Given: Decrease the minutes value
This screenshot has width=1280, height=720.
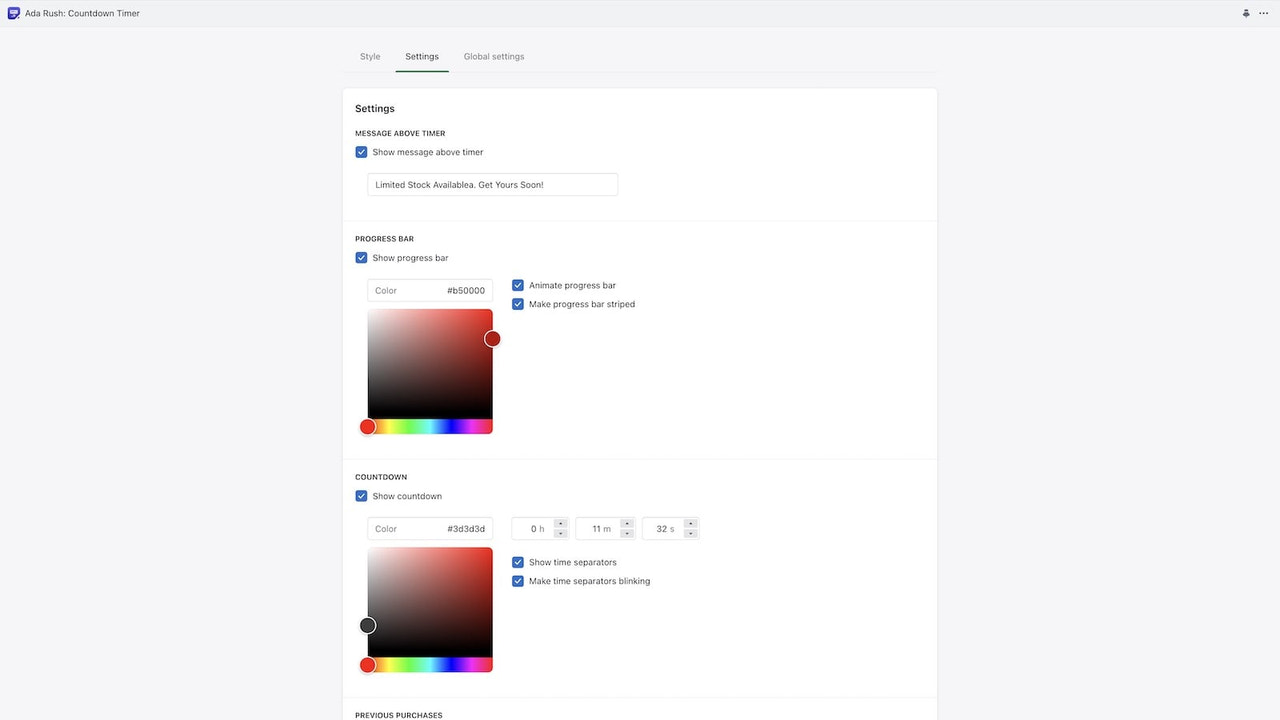Looking at the screenshot, I should (x=627, y=532).
